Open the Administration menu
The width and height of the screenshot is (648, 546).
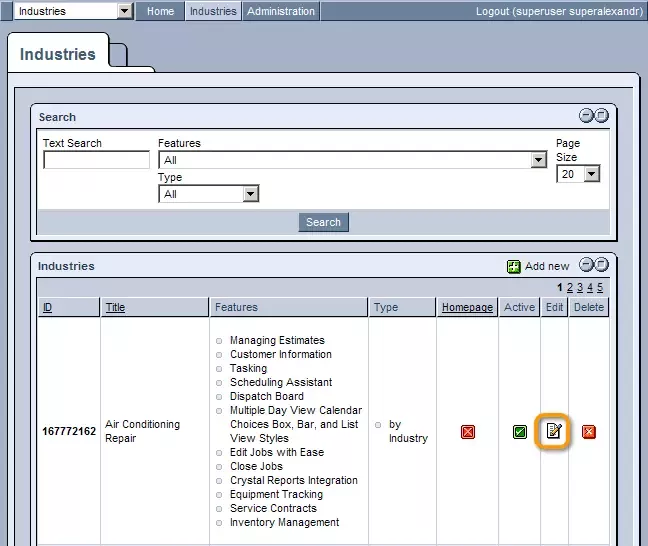pyautogui.click(x=281, y=11)
